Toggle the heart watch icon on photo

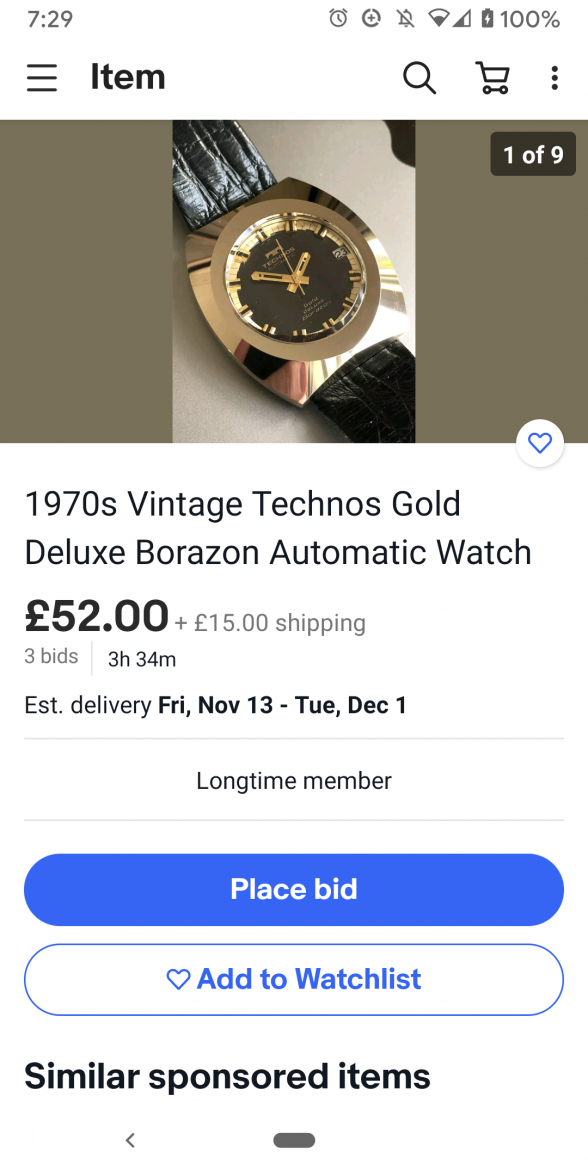tap(540, 443)
